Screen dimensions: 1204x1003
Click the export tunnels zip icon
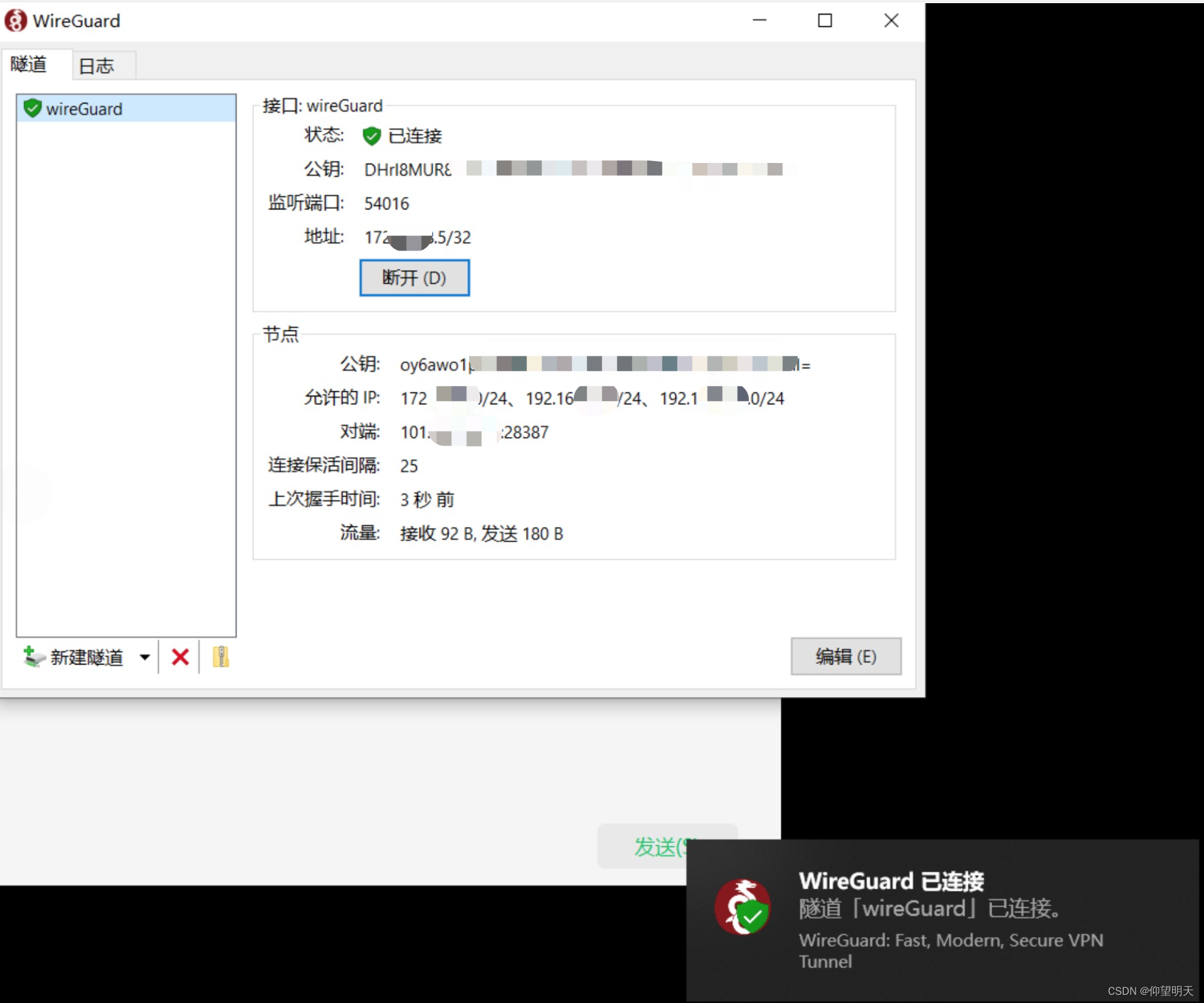point(221,656)
